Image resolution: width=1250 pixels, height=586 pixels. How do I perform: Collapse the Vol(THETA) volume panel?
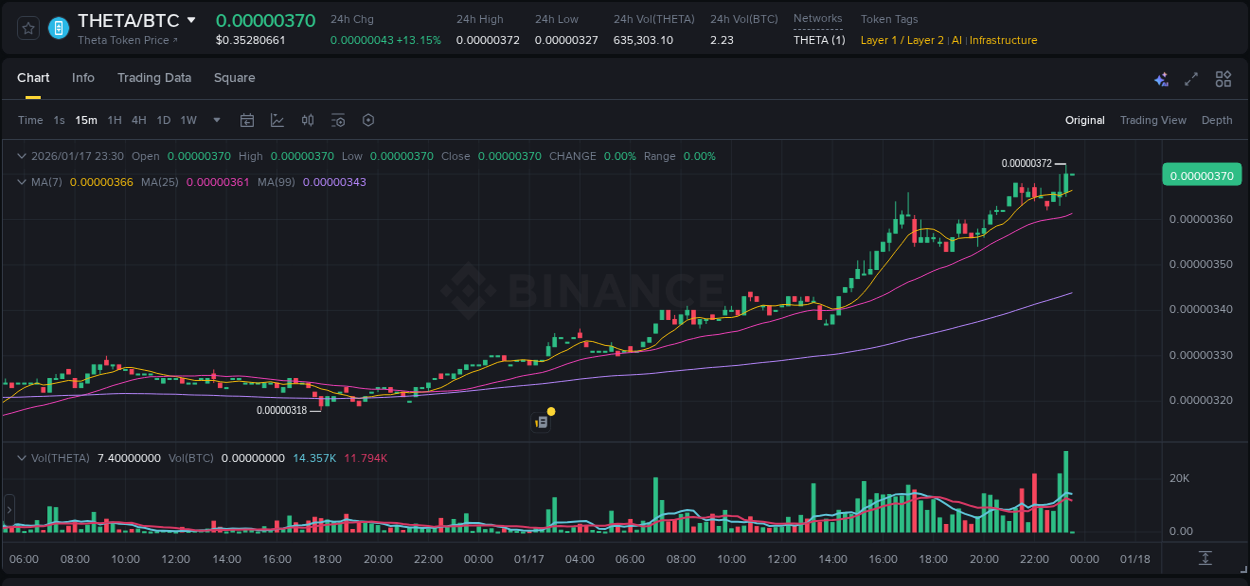click(21, 457)
